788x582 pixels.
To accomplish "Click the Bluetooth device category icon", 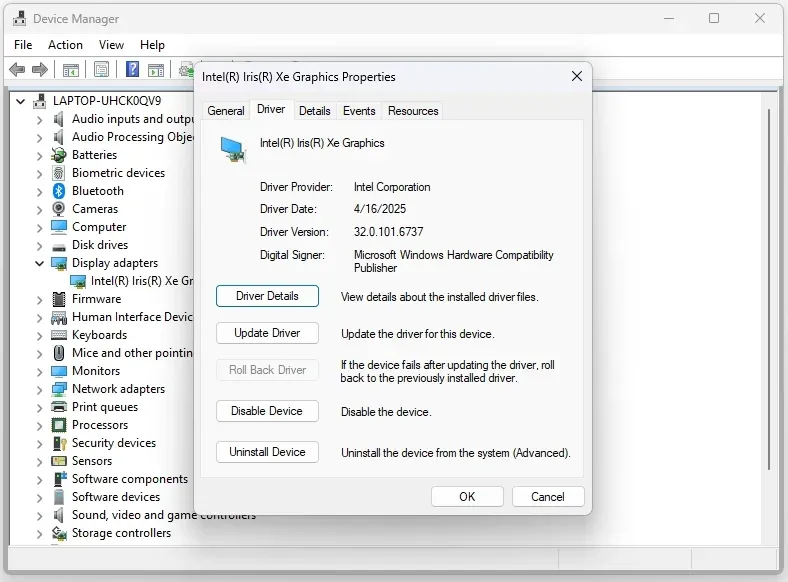I will [59, 191].
